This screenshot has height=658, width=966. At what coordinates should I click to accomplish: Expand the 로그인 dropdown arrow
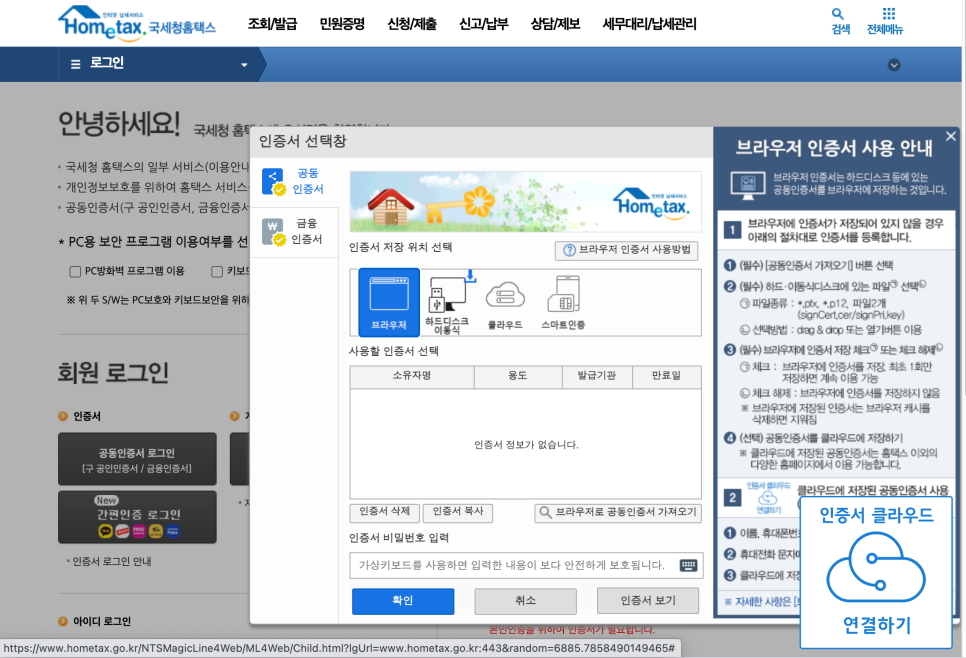coord(244,64)
